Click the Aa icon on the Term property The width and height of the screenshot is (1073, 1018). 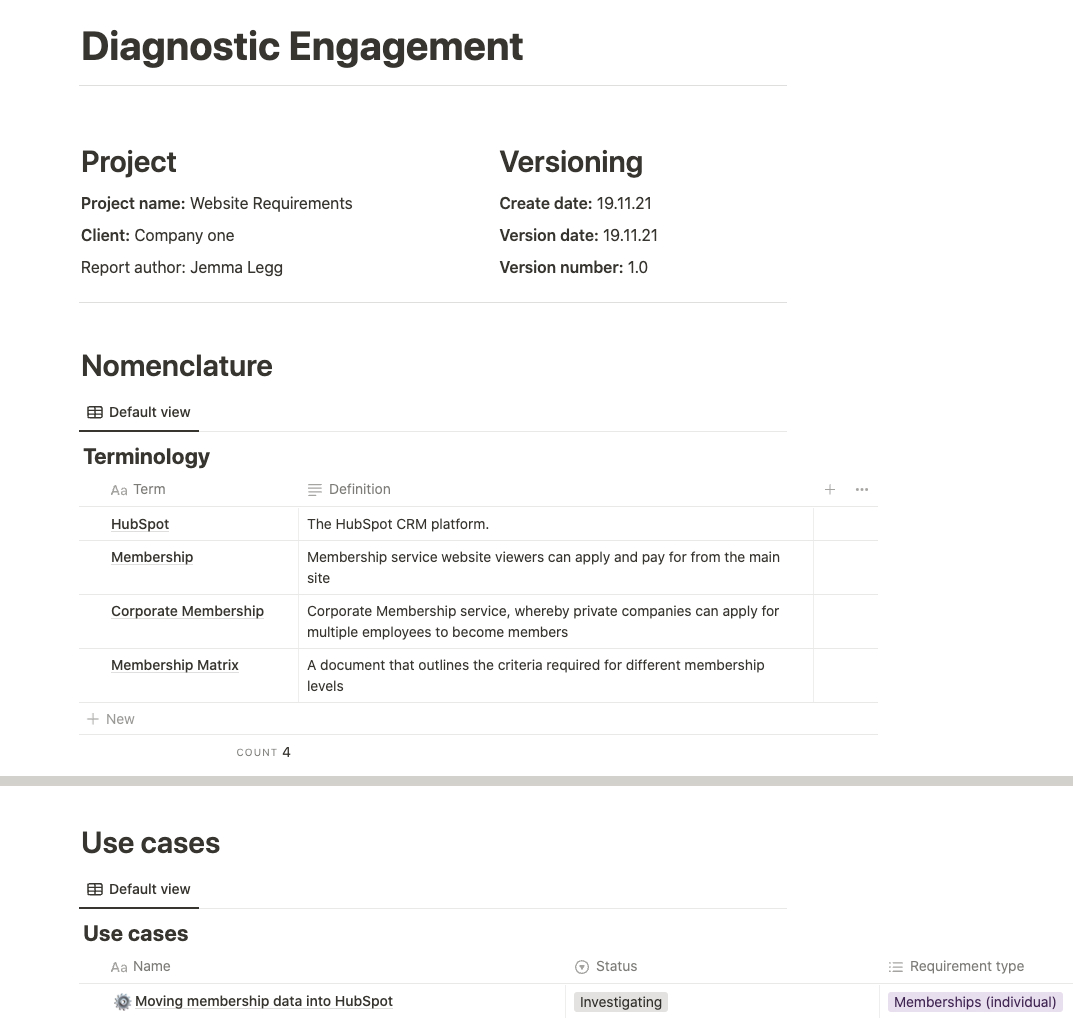tap(119, 490)
